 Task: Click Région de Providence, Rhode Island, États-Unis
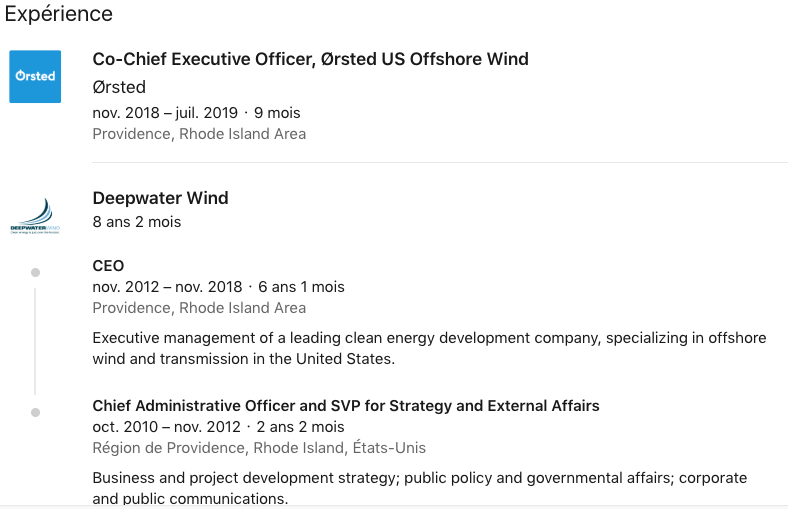(259, 448)
